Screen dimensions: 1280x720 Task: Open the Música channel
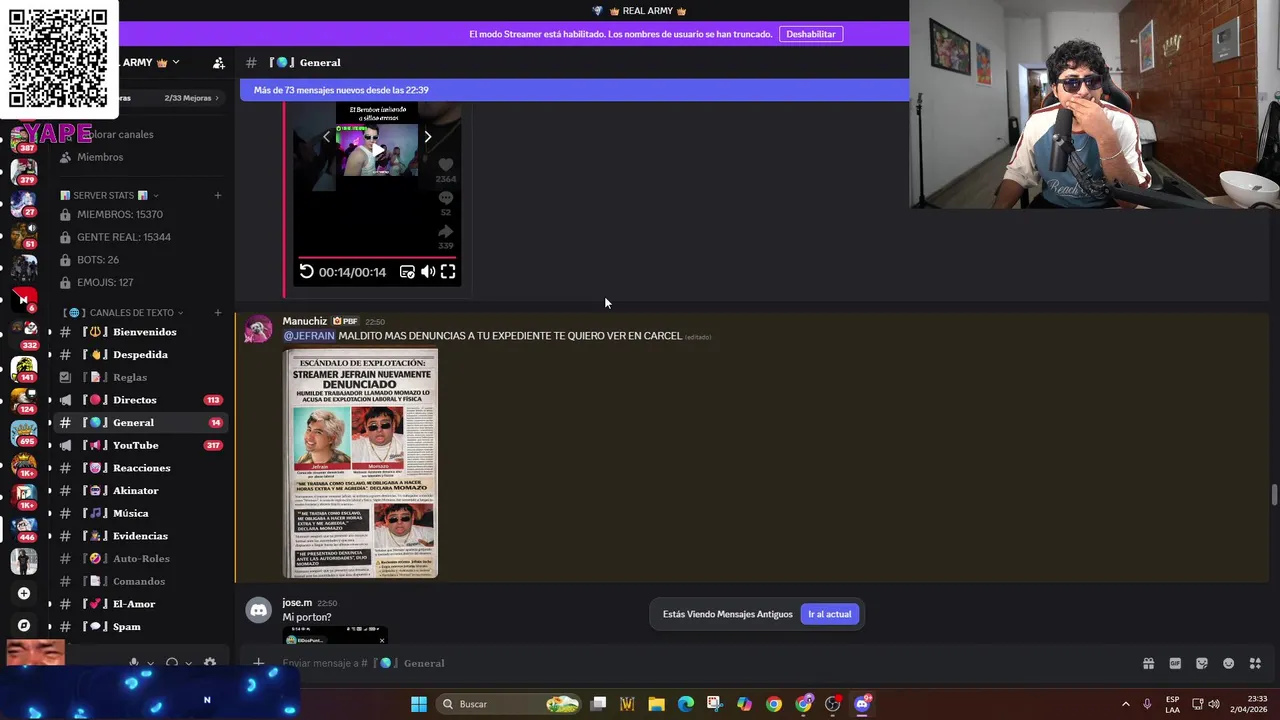pyautogui.click(x=140, y=513)
